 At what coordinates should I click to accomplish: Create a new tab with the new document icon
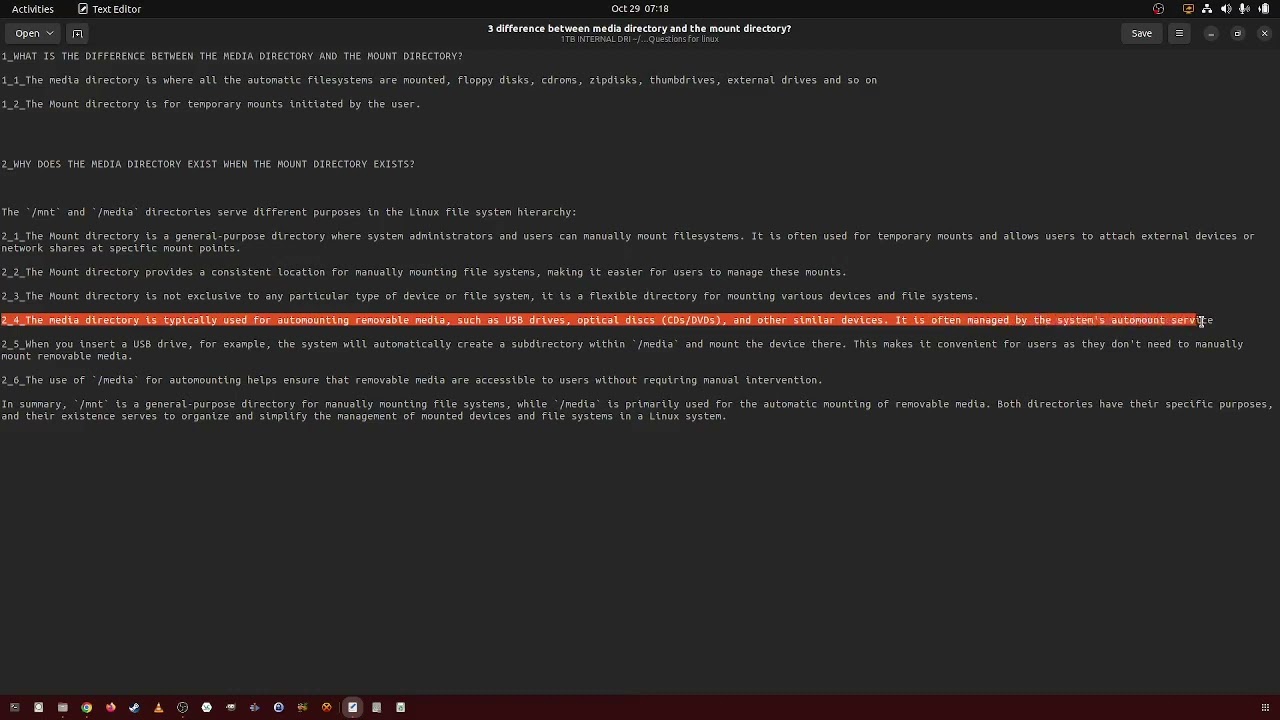[x=77, y=33]
